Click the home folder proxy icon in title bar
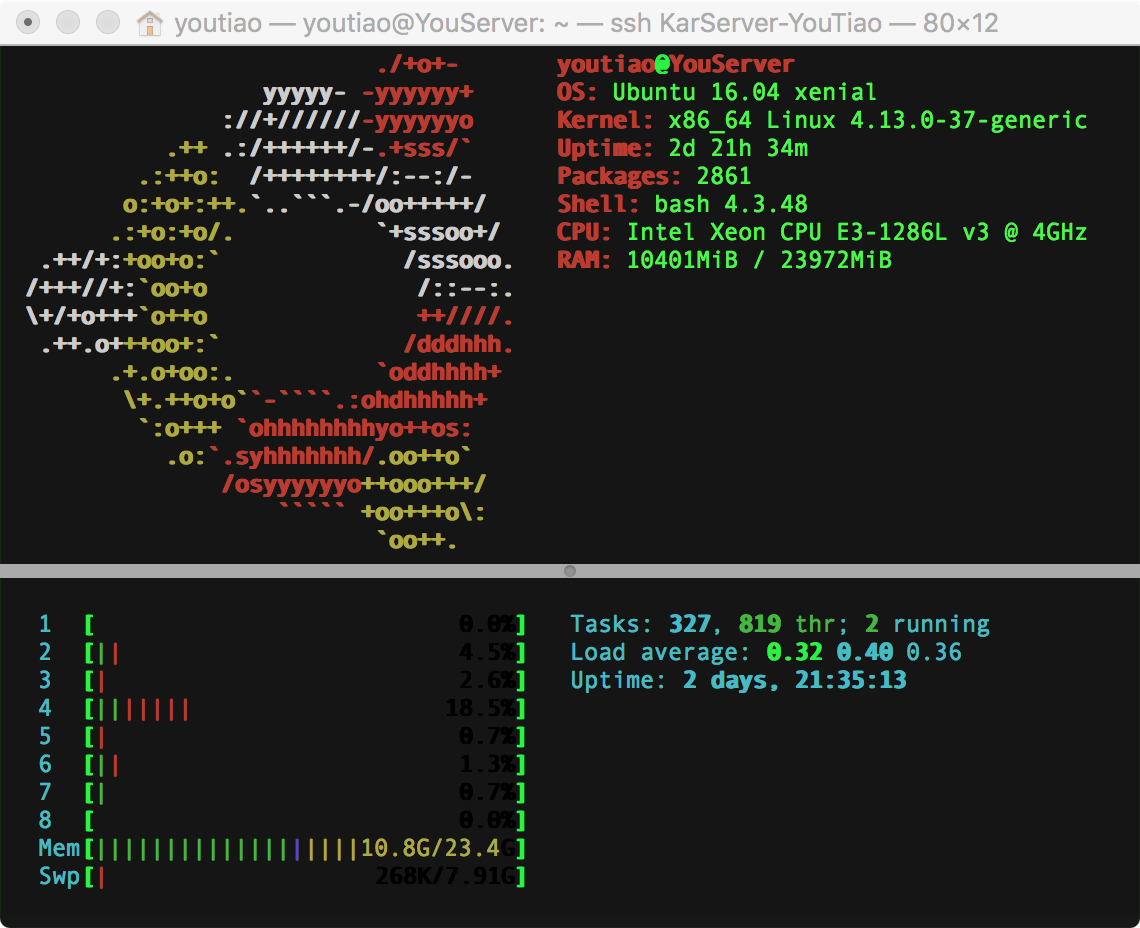 pyautogui.click(x=150, y=23)
